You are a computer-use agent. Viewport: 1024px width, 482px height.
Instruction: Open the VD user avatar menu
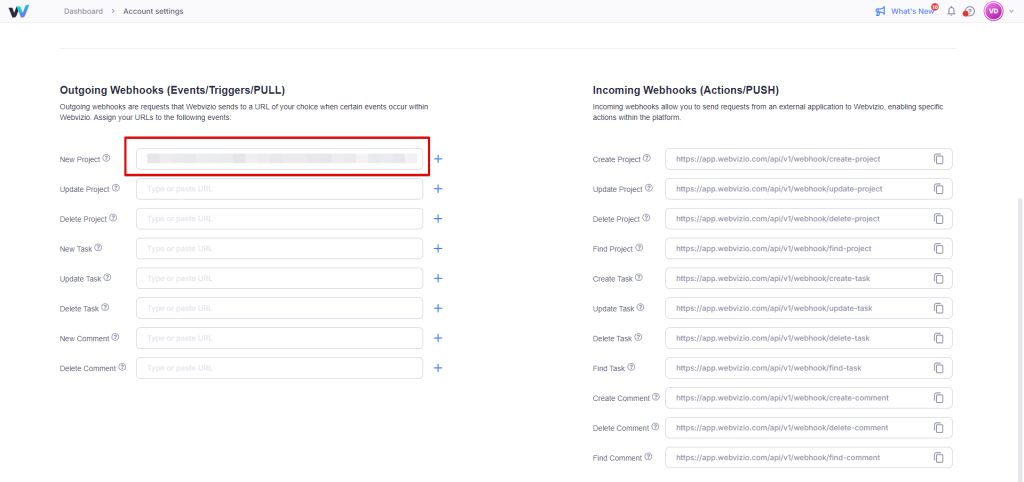coord(993,11)
